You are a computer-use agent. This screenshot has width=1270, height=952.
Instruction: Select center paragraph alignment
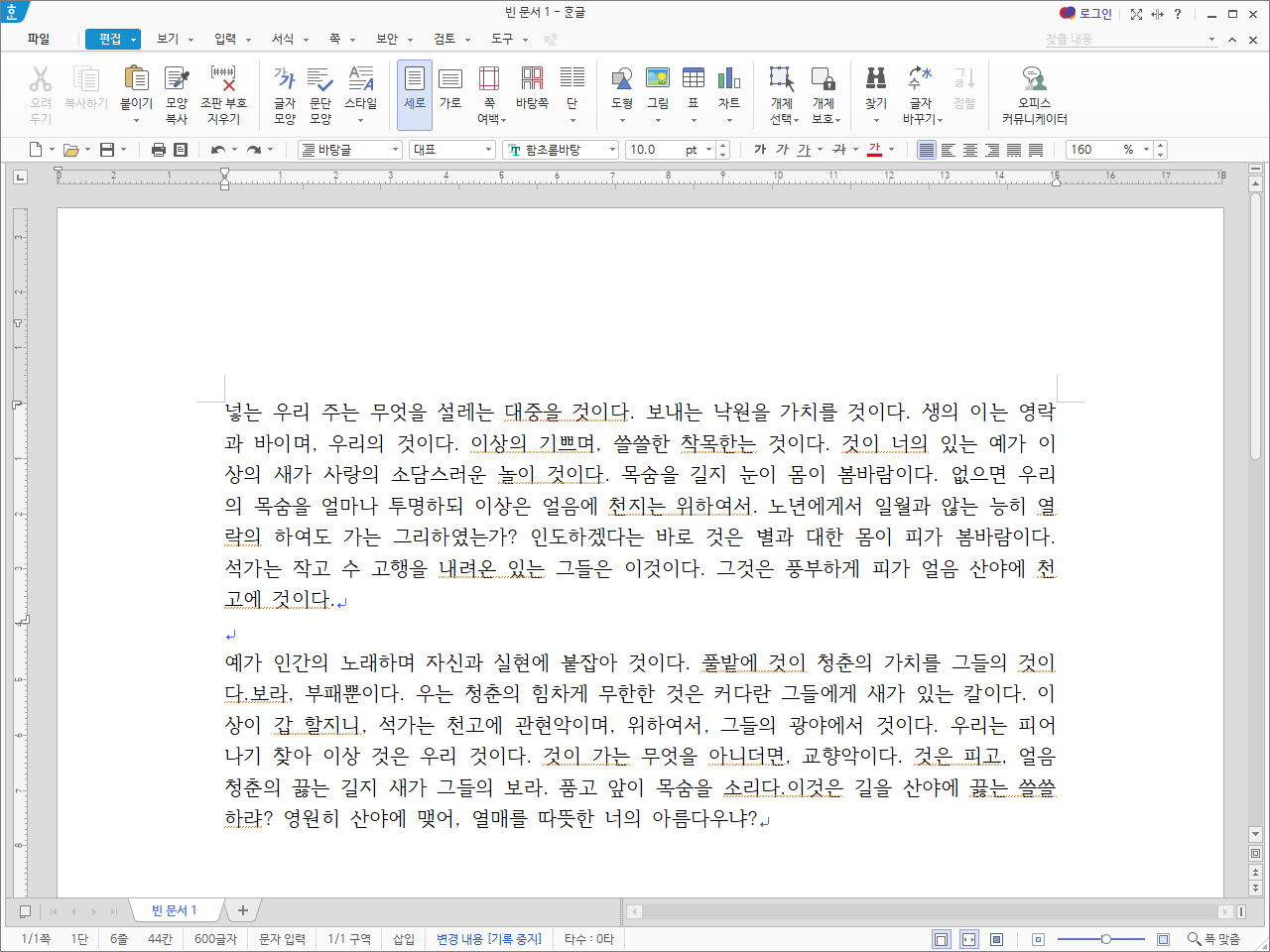coord(970,150)
